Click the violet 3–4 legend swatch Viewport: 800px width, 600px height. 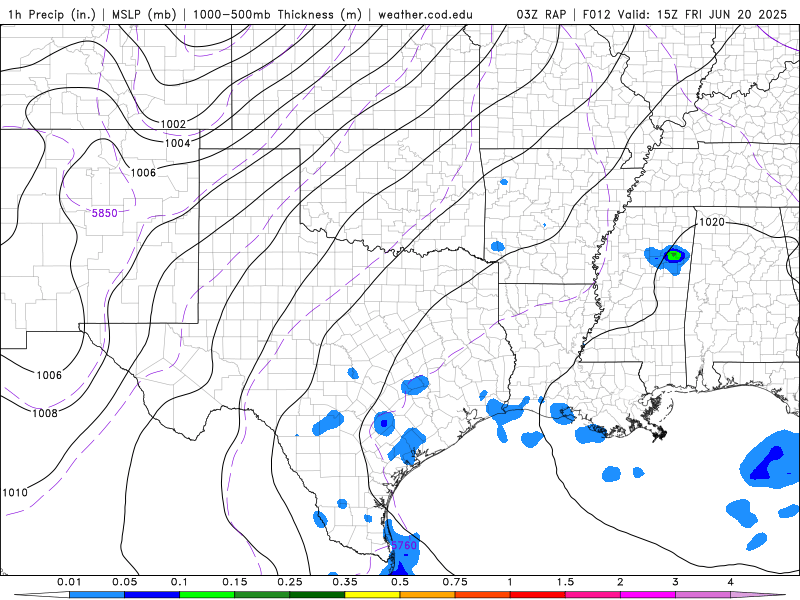pyautogui.click(x=703, y=595)
